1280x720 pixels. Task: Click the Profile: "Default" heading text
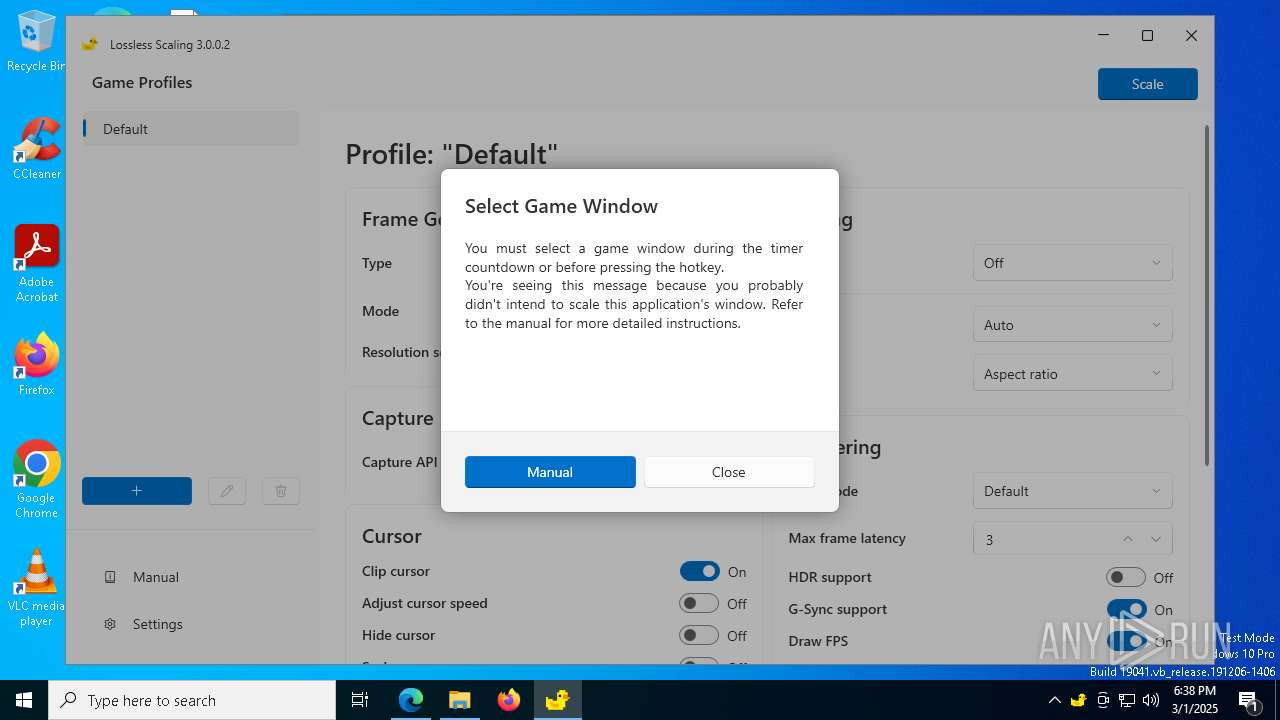click(x=451, y=154)
